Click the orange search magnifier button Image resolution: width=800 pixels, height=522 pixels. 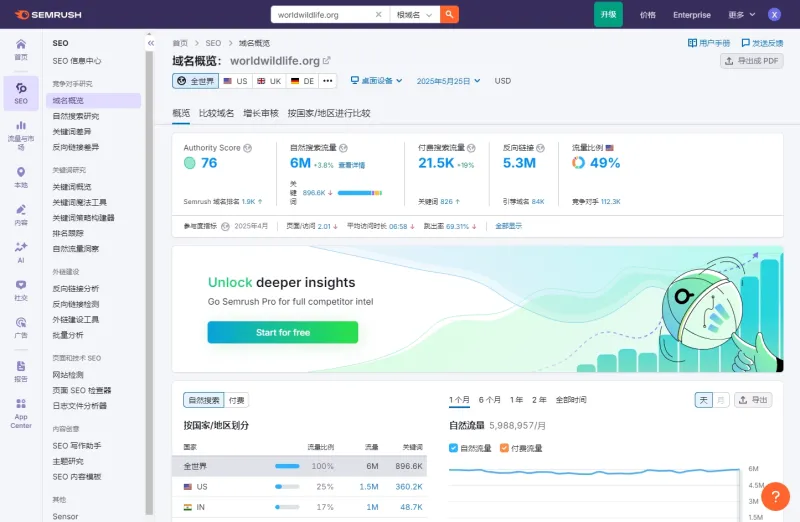(x=449, y=14)
